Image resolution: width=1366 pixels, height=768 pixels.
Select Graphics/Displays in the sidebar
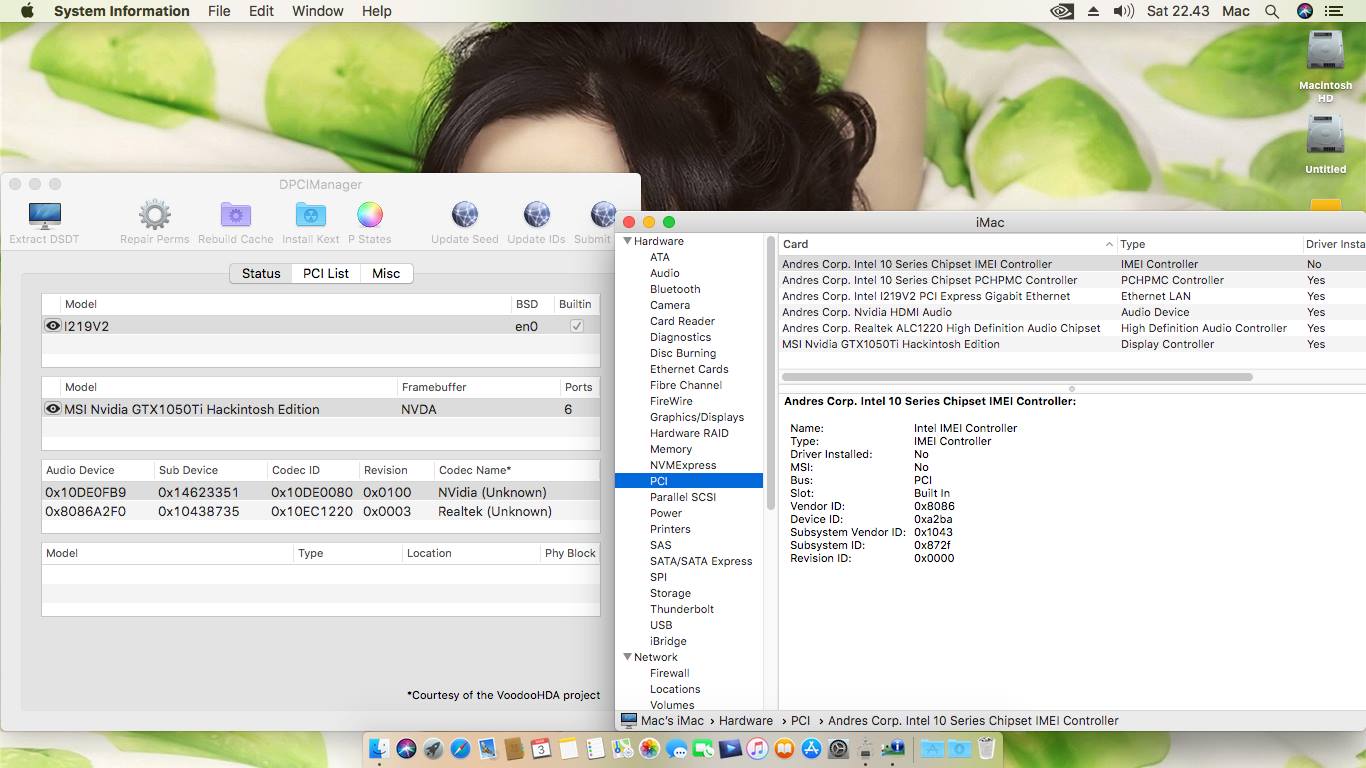696,417
